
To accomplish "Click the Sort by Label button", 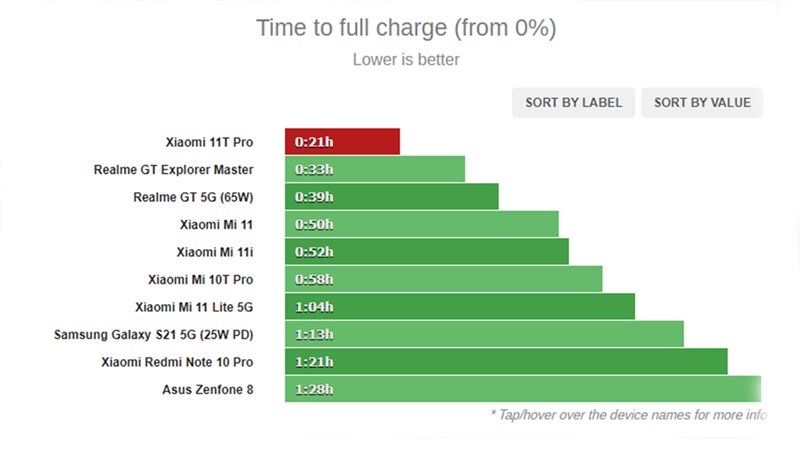I will pos(573,102).
